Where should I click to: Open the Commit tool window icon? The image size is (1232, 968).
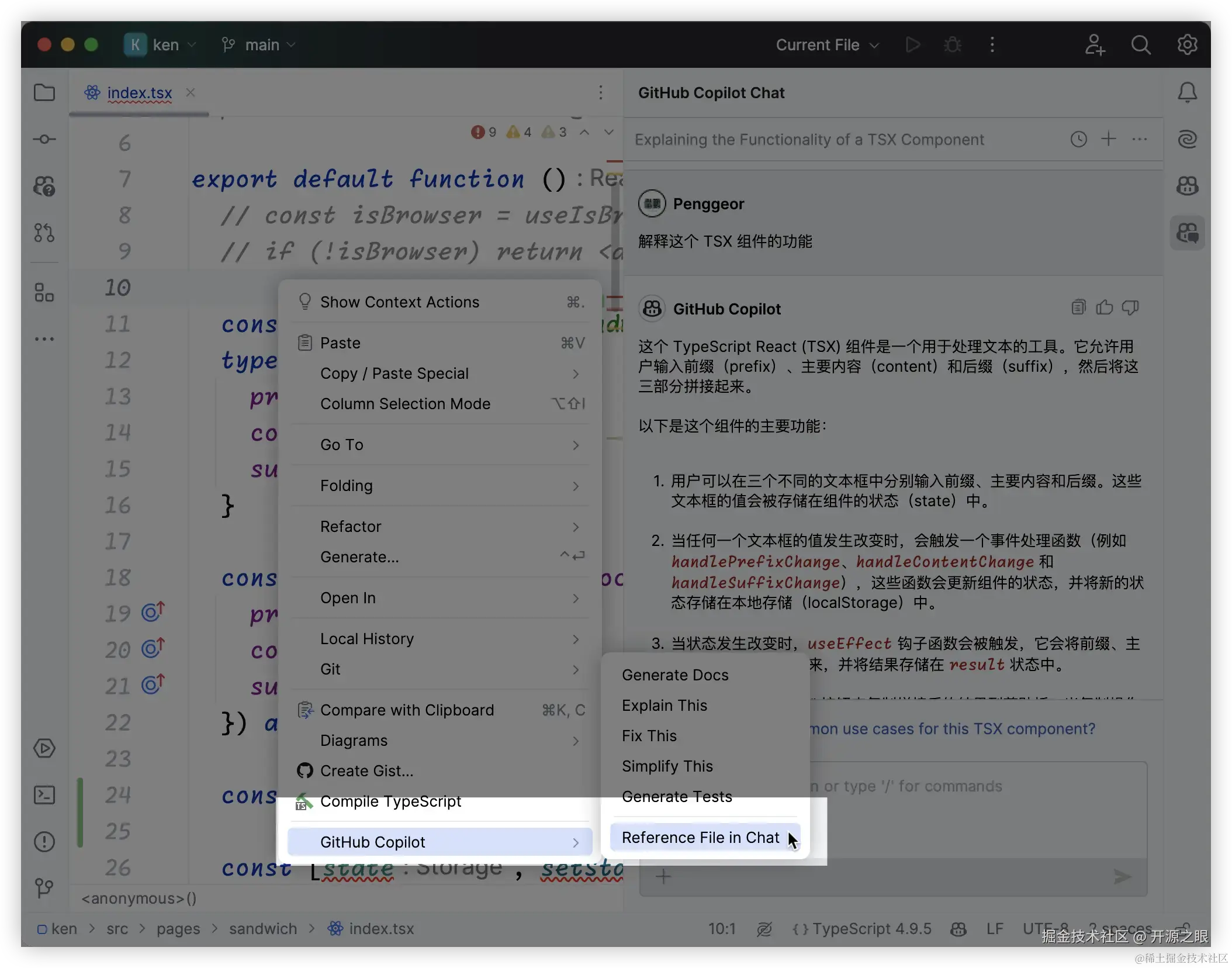[x=44, y=139]
